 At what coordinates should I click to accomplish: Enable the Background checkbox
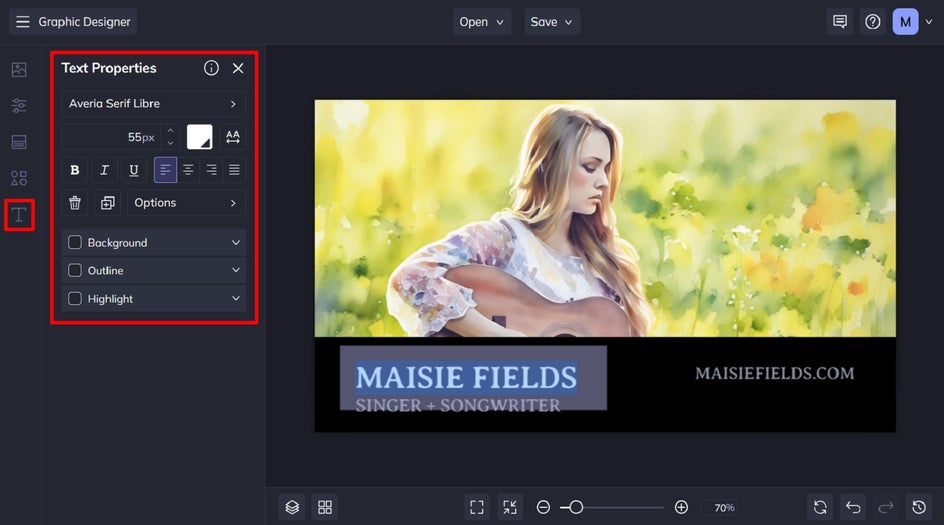[75, 243]
